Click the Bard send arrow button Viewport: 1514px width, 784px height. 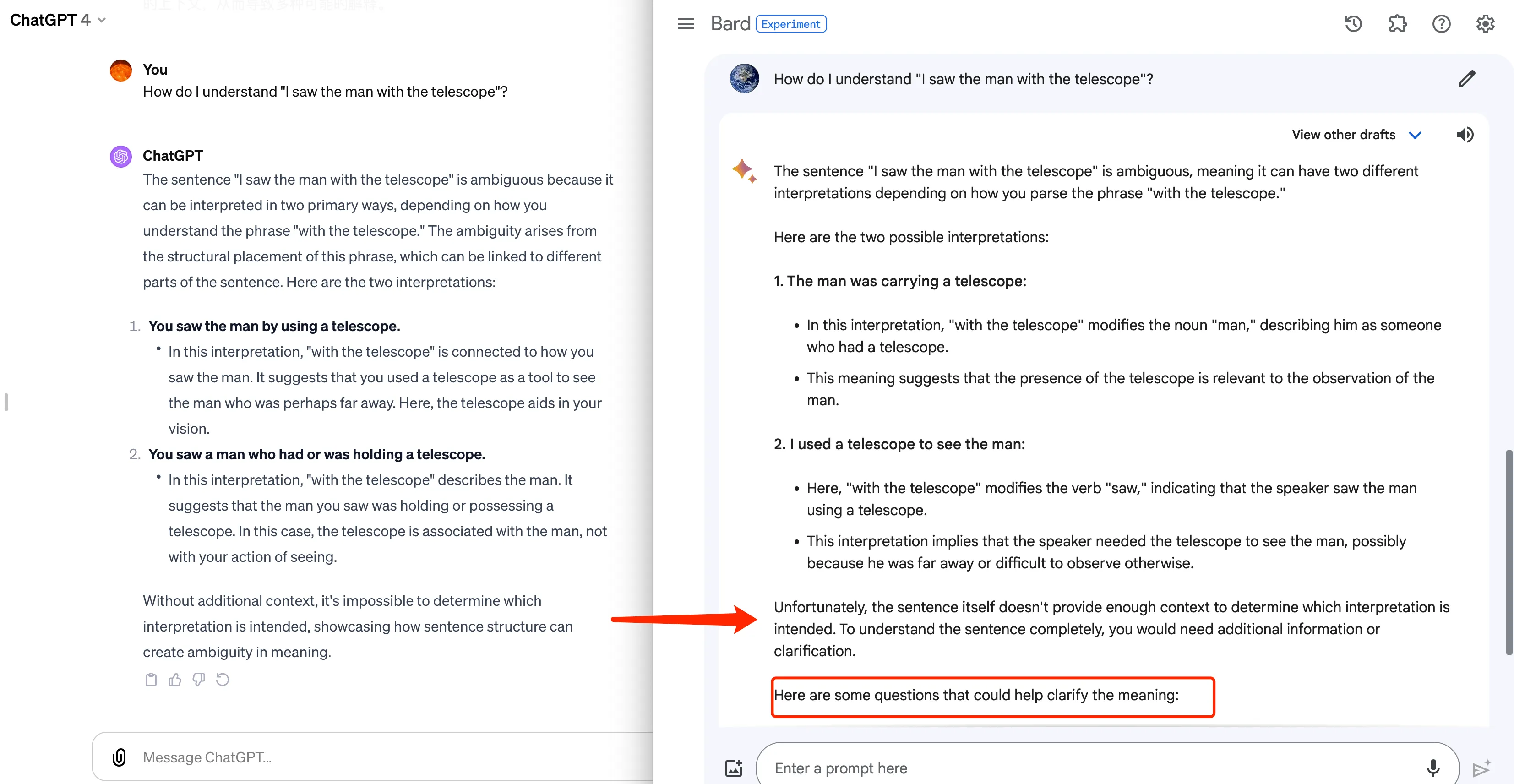[x=1481, y=768]
